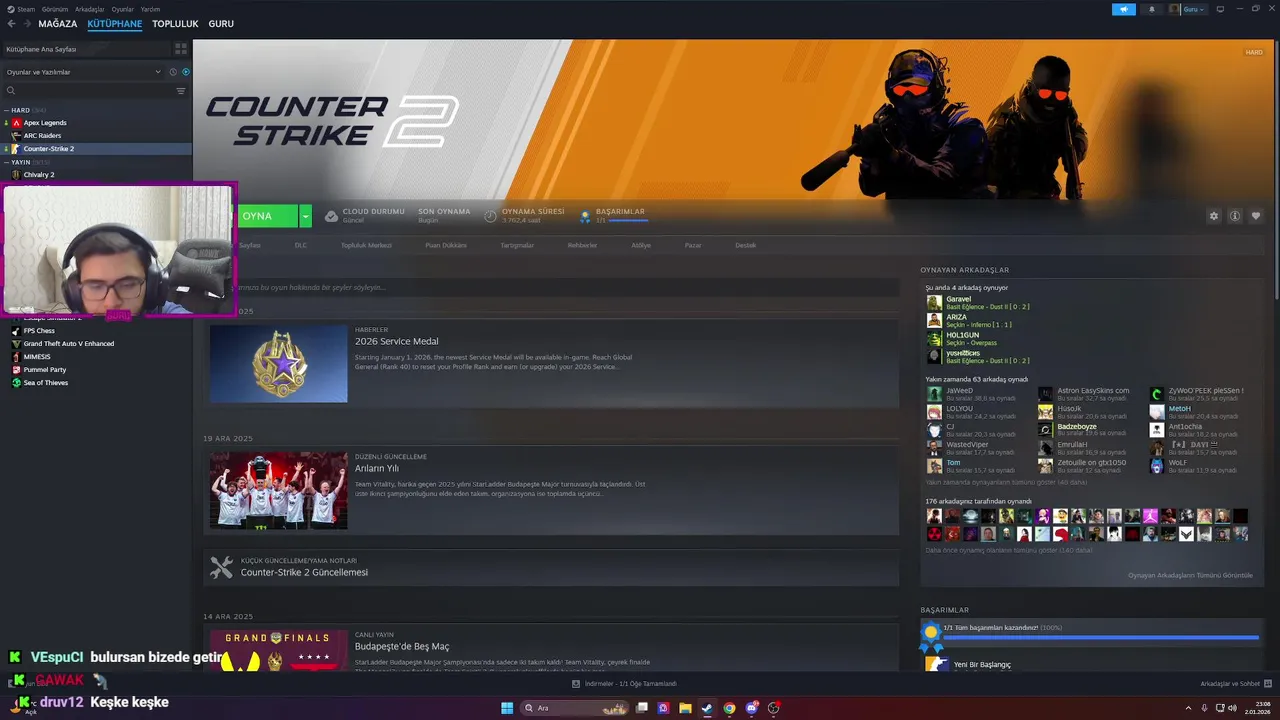Open the Oyunlar menu

[x=122, y=9]
